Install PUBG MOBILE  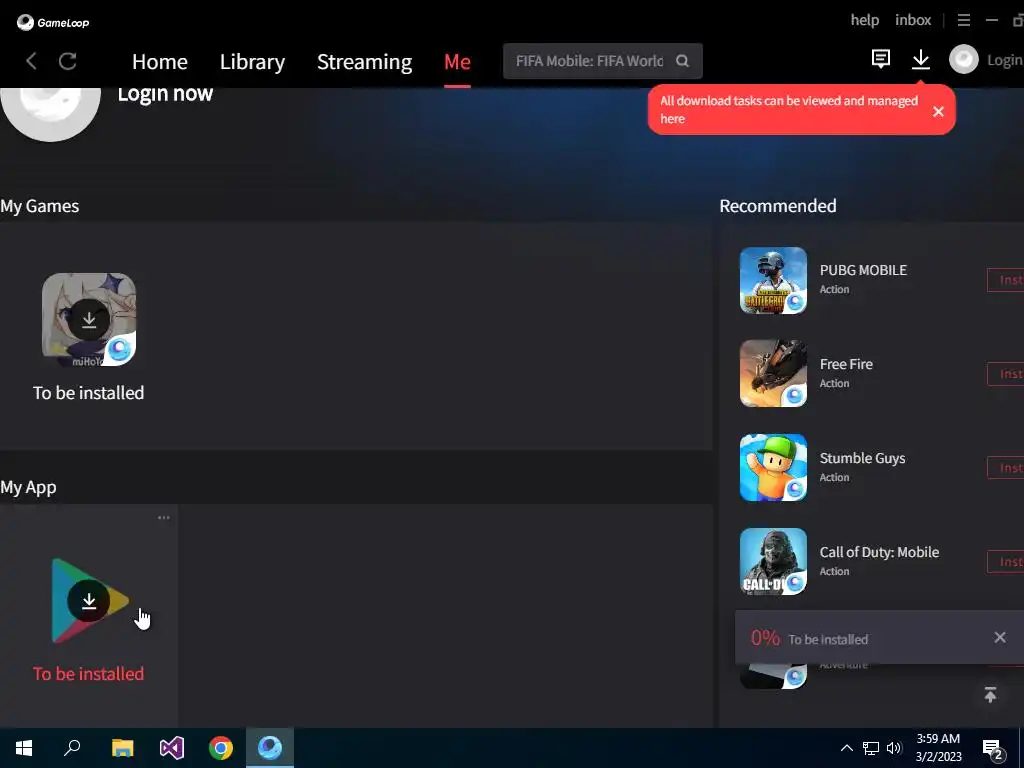[x=1006, y=280]
